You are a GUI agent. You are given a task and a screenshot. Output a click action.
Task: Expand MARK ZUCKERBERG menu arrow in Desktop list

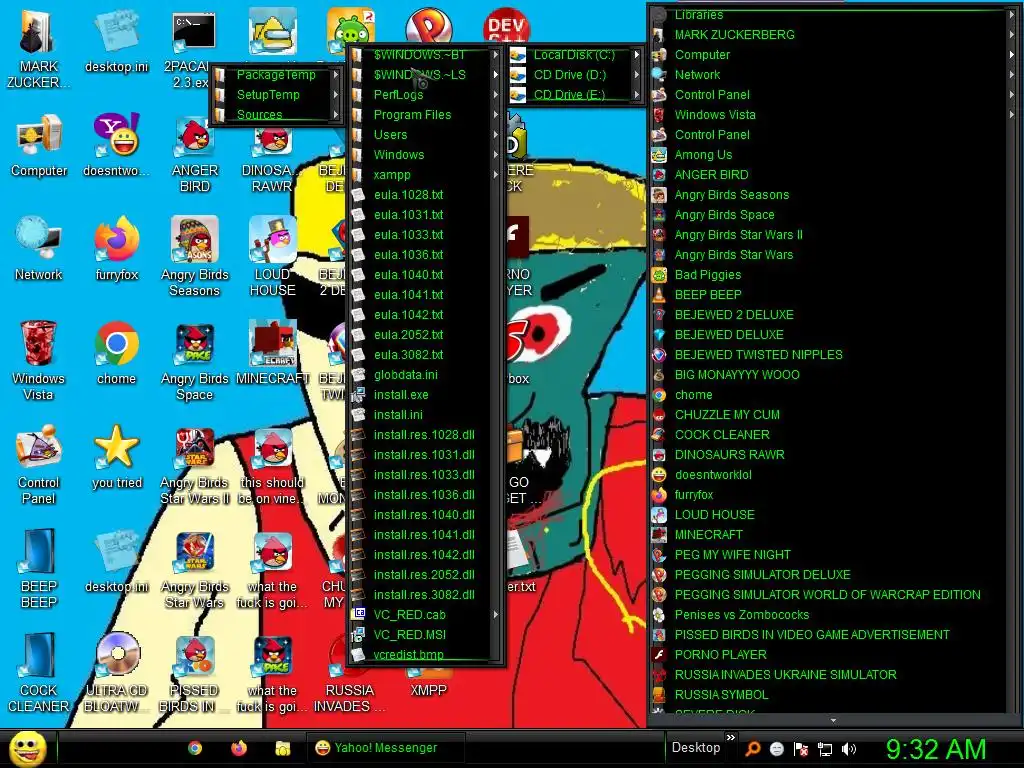(x=1011, y=35)
